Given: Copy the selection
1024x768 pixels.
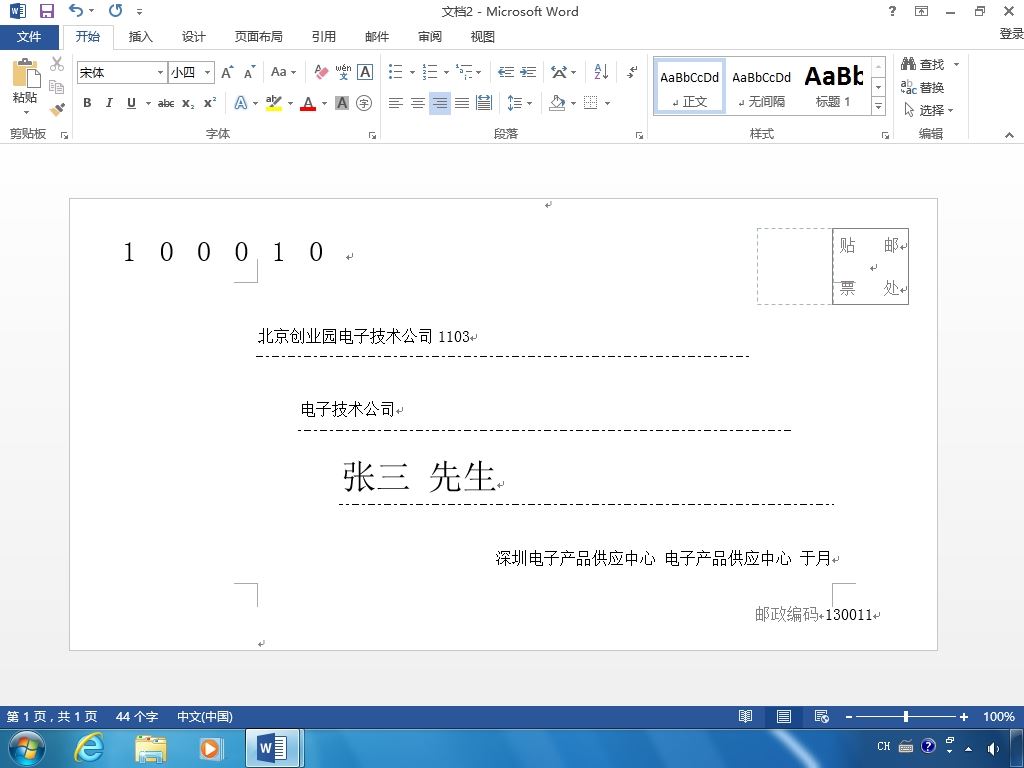Looking at the screenshot, I should pyautogui.click(x=57, y=86).
